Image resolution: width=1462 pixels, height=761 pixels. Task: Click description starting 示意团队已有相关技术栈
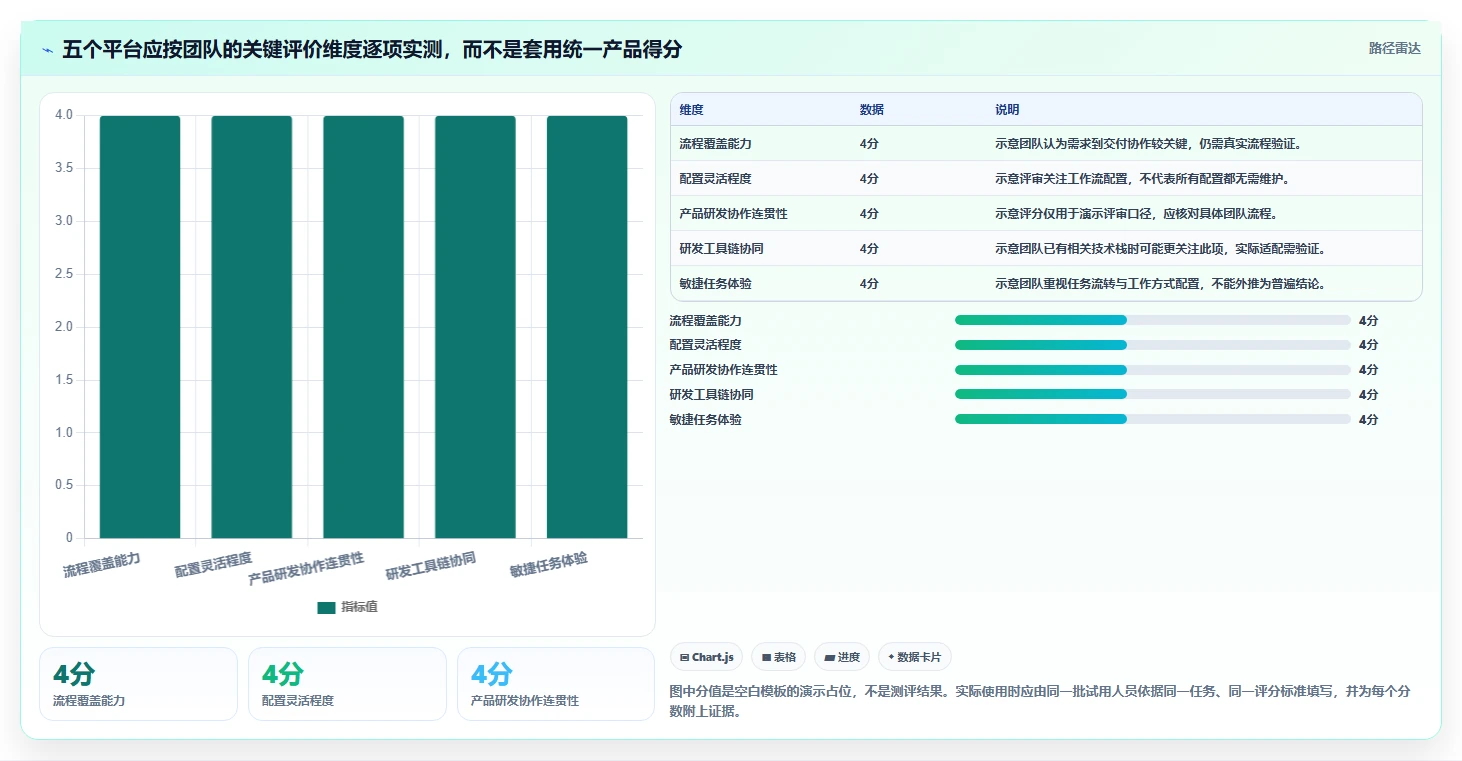coord(1160,249)
